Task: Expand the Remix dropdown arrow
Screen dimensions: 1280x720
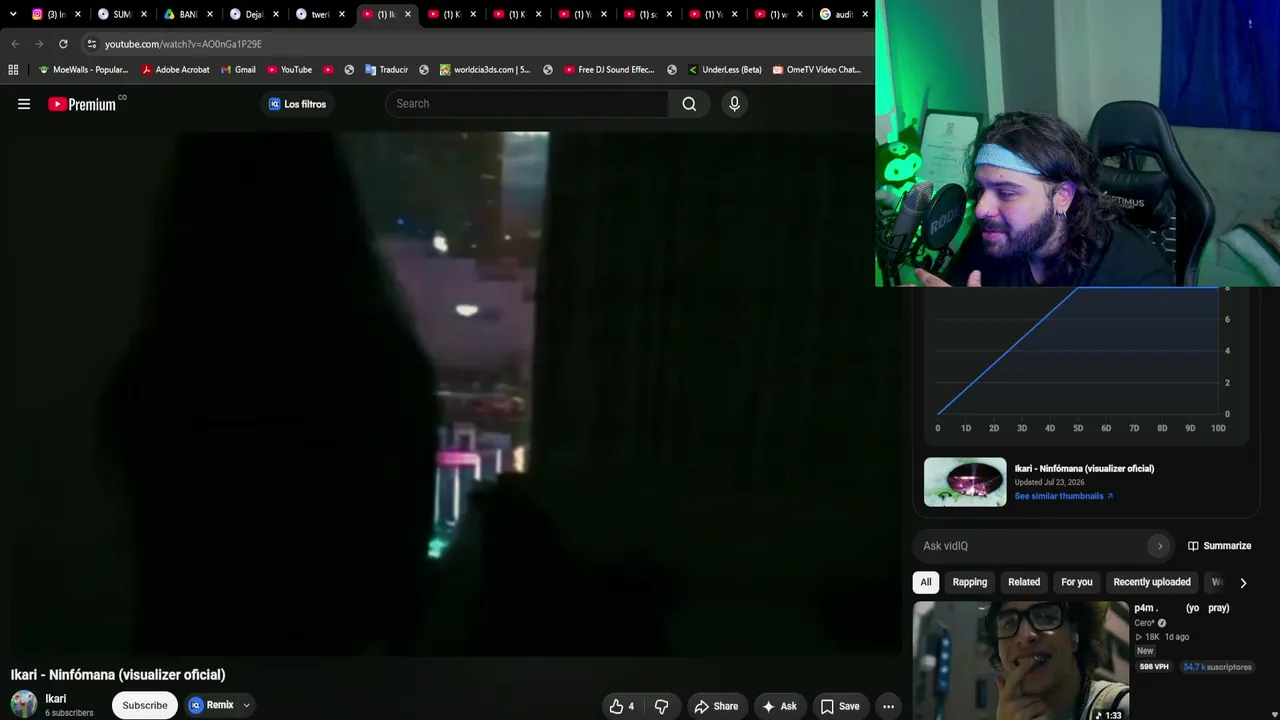Action: (x=246, y=706)
